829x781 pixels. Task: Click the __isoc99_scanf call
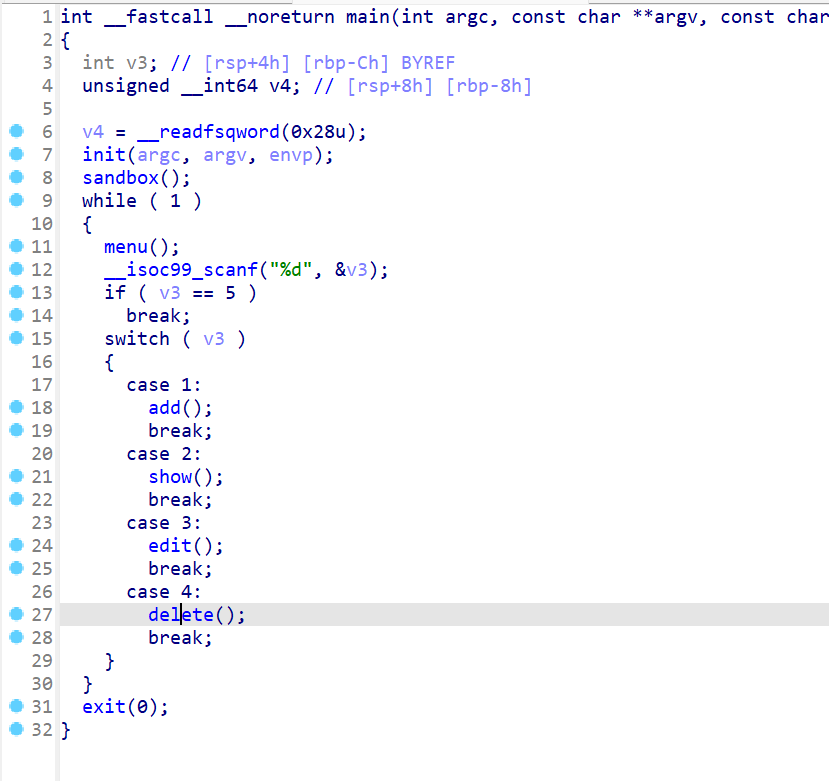(x=181, y=270)
